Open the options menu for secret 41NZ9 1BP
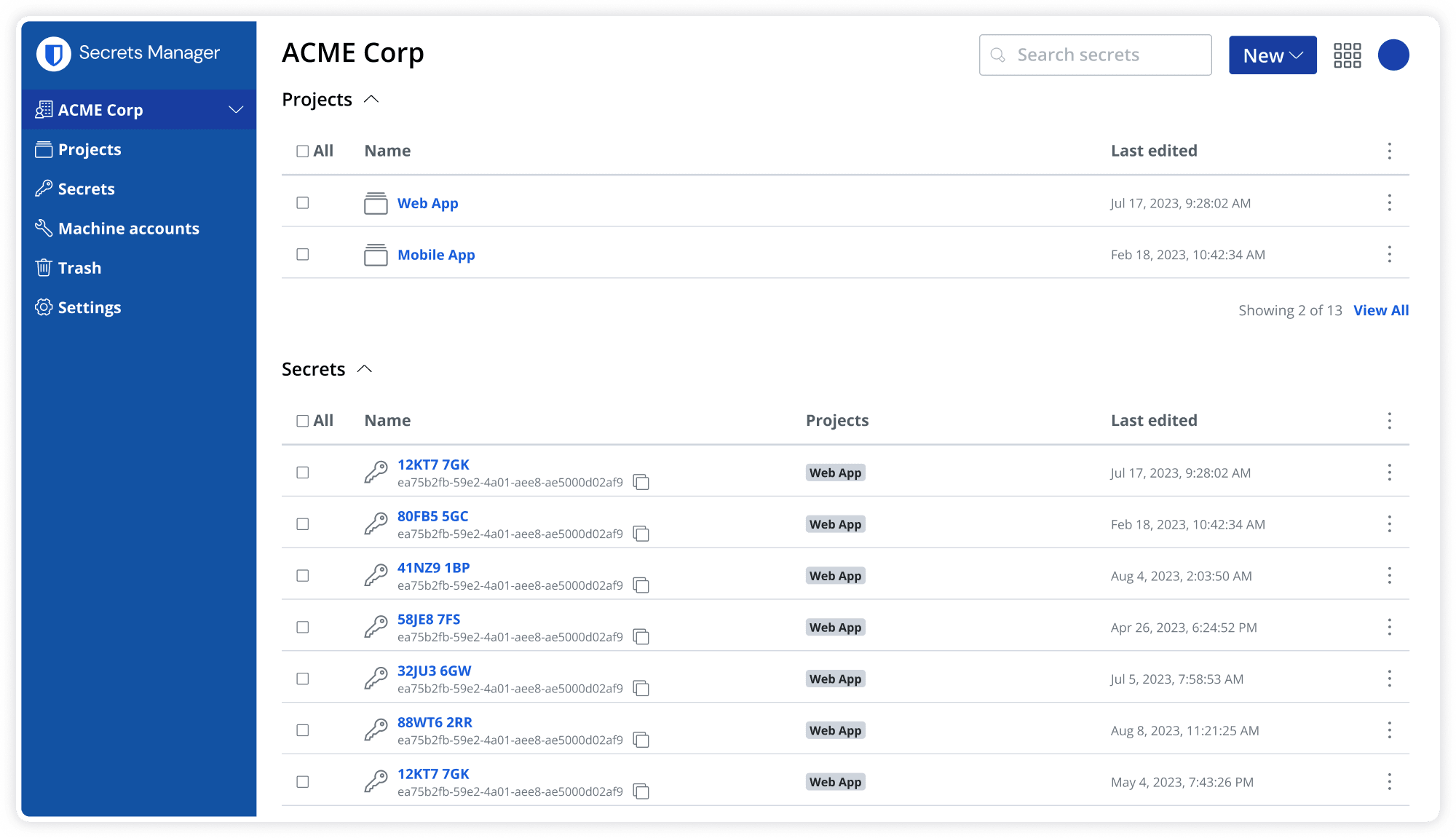Viewport: 1456px width, 838px height. (1389, 574)
